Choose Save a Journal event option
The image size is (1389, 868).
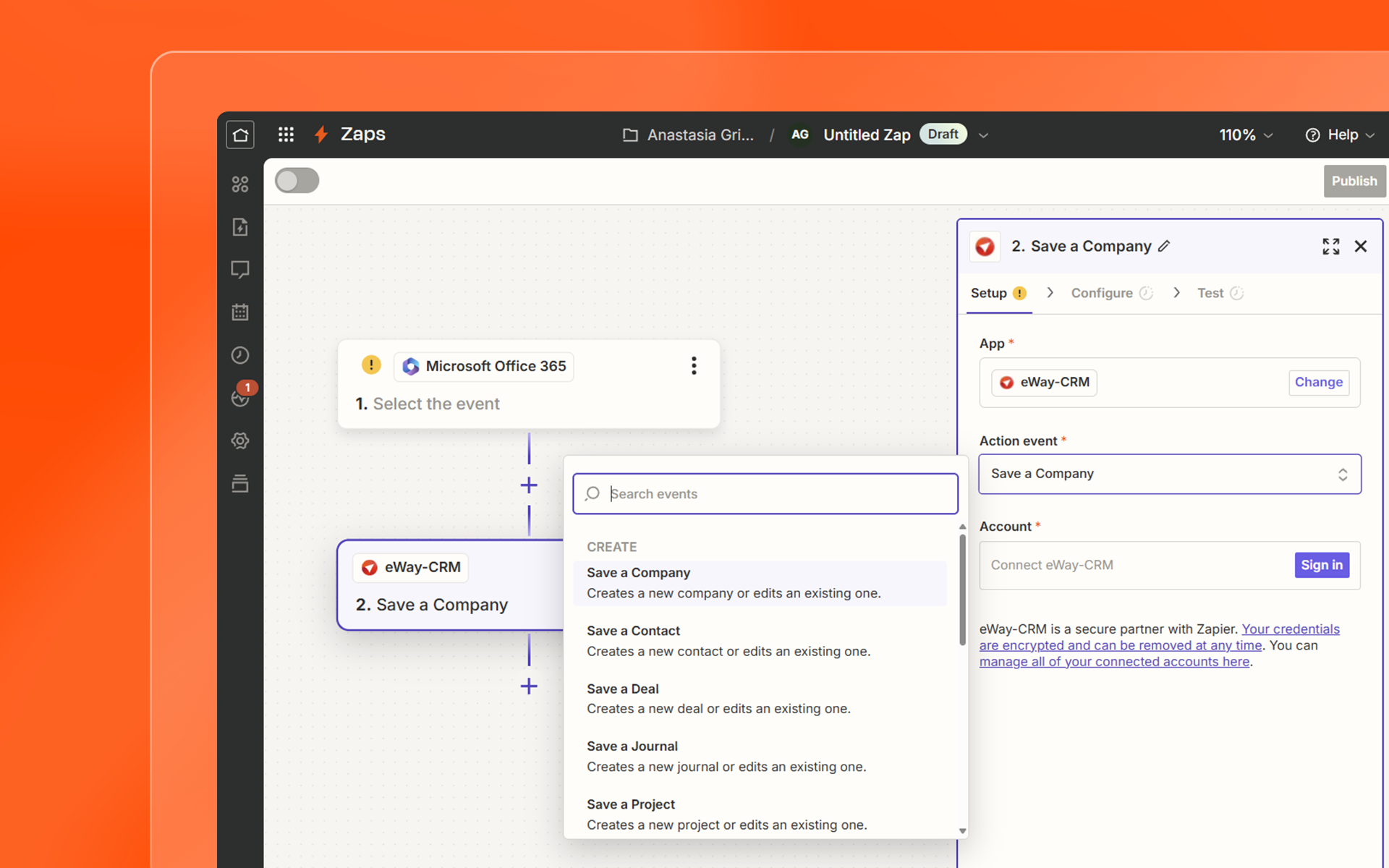[x=760, y=757]
